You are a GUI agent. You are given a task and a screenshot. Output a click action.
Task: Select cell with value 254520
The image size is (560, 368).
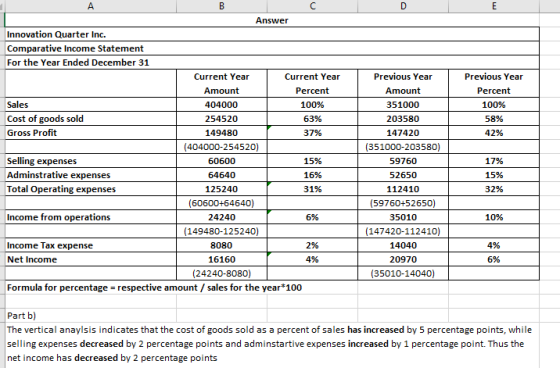222,118
